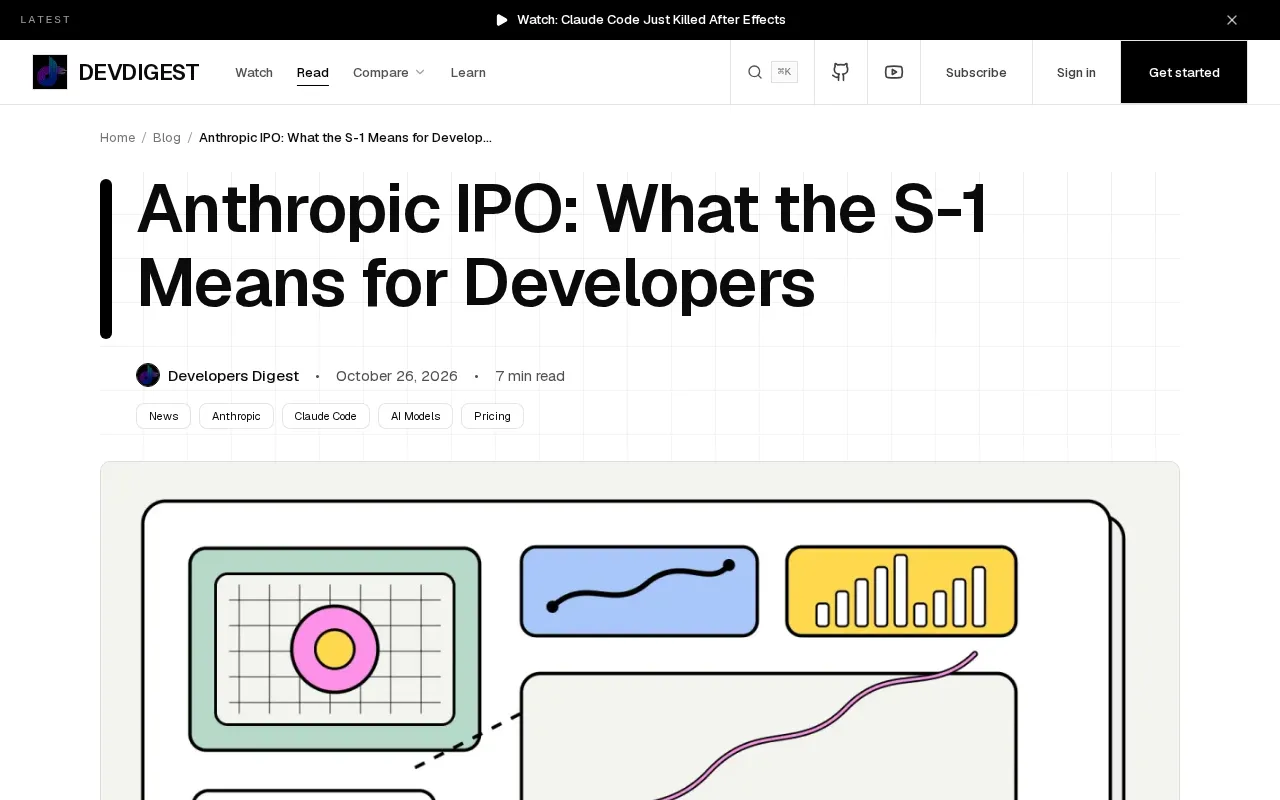
Task: Open the Watch nav item
Action: [254, 72]
